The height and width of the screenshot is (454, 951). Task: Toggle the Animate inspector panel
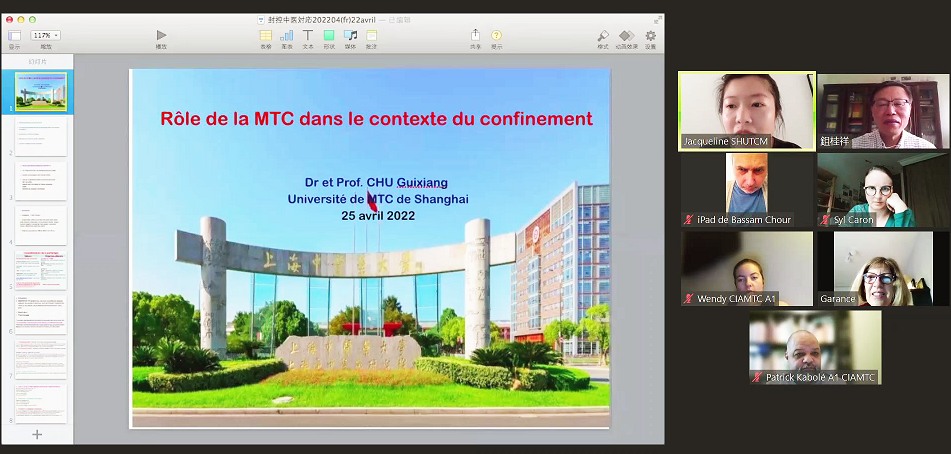tap(626, 36)
